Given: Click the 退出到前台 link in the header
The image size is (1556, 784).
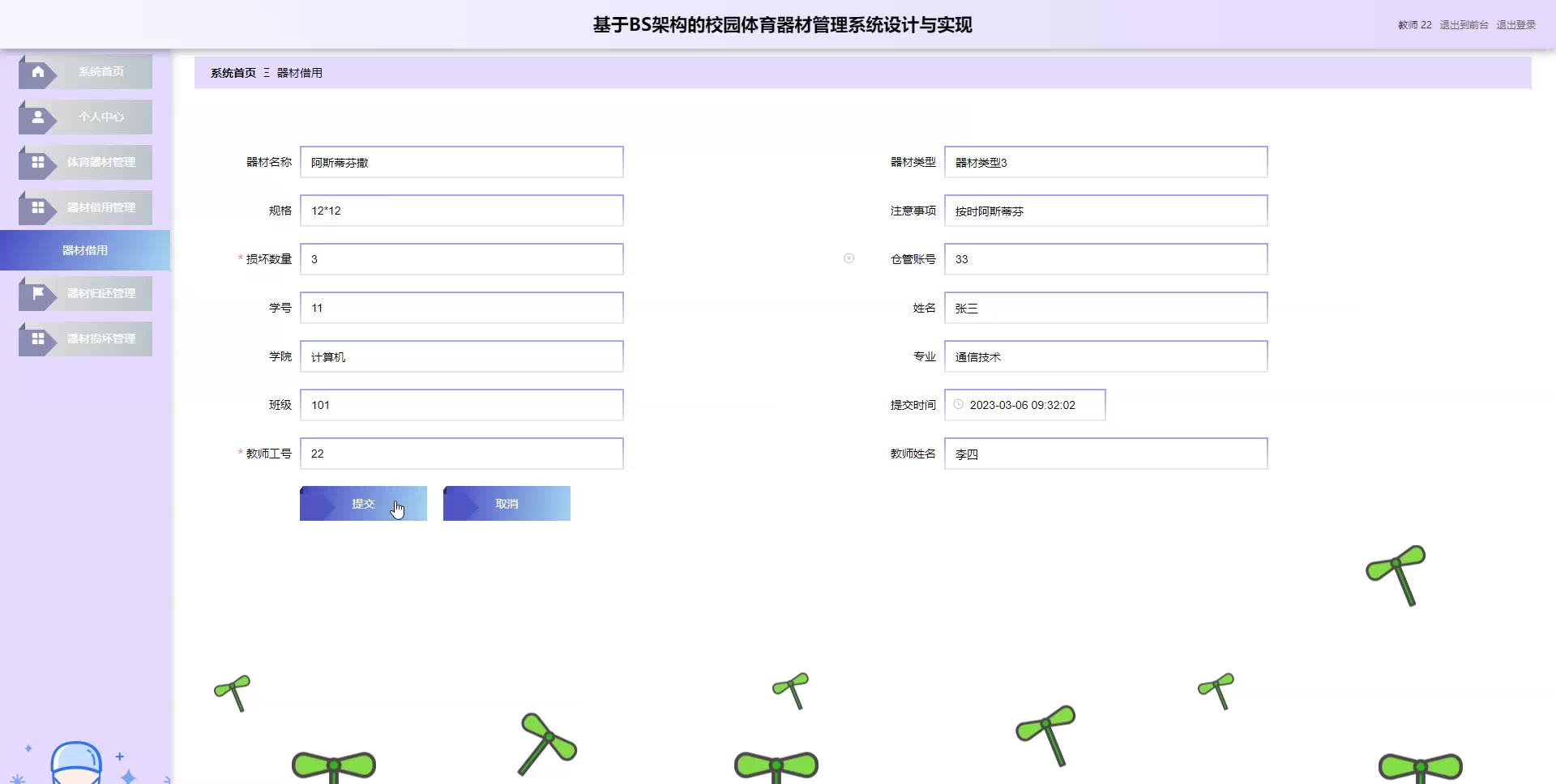Looking at the screenshot, I should (1464, 25).
